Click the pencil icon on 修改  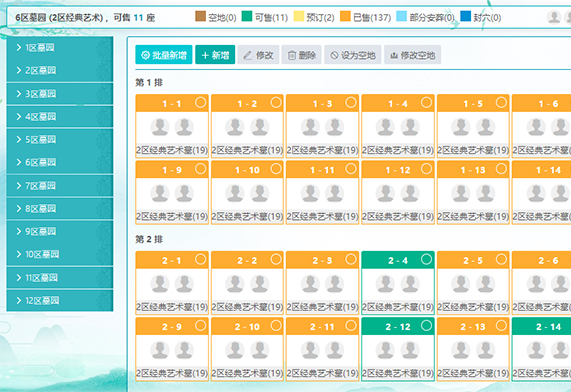pos(248,55)
